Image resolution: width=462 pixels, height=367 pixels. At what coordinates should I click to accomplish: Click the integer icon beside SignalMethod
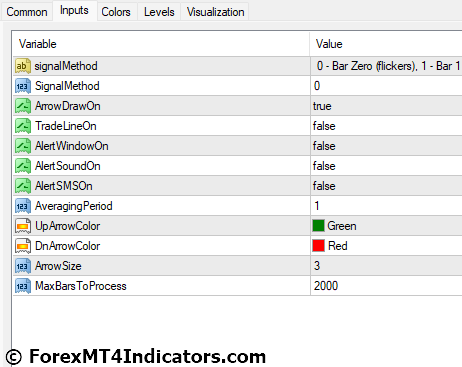23,86
